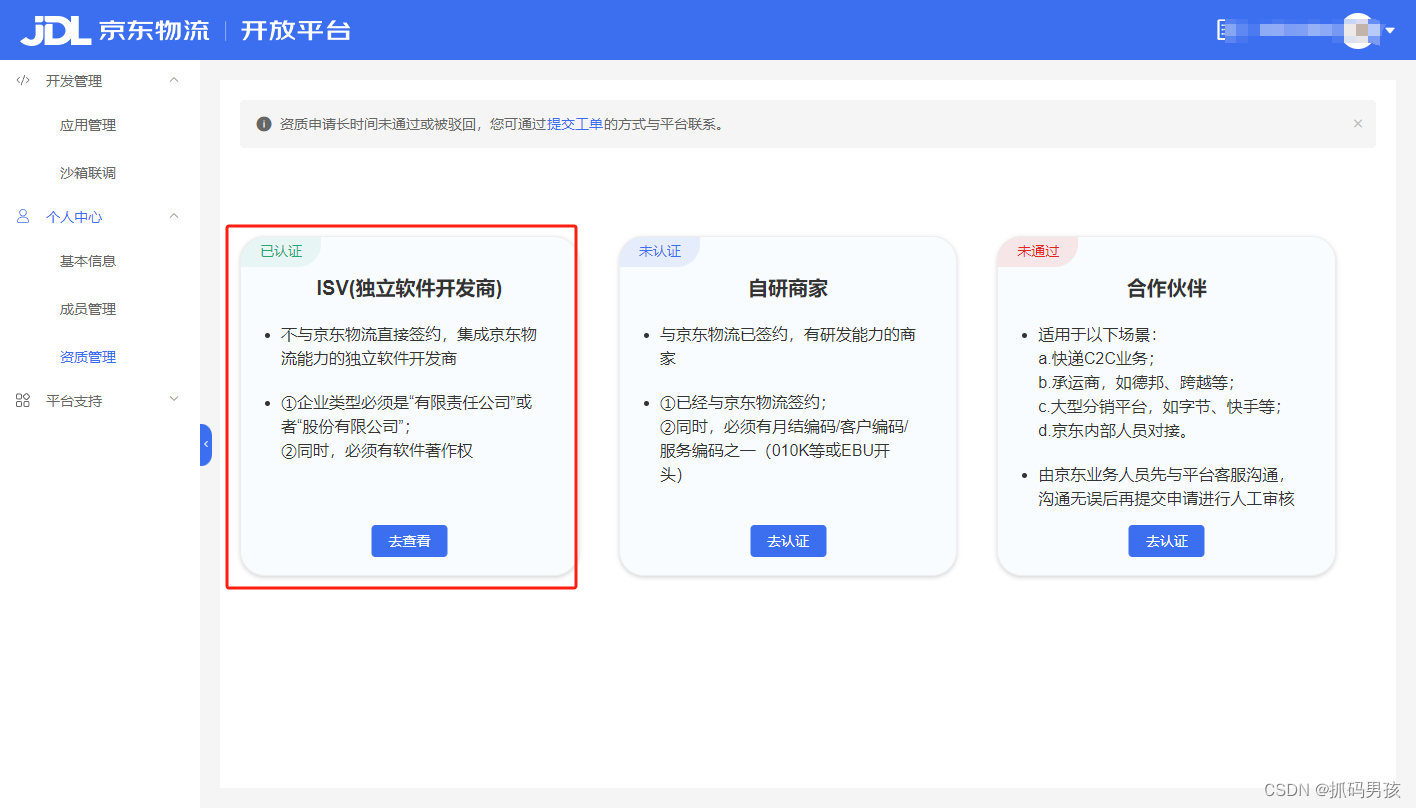Click the info icon in the notice banner
This screenshot has height=808, width=1416.
(x=262, y=124)
